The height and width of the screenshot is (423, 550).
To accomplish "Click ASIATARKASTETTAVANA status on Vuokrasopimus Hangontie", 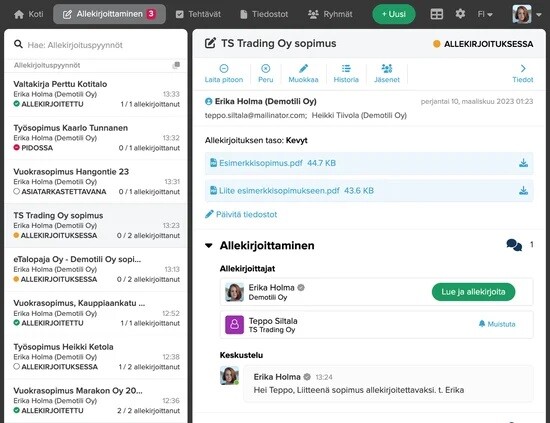I will coord(60,192).
